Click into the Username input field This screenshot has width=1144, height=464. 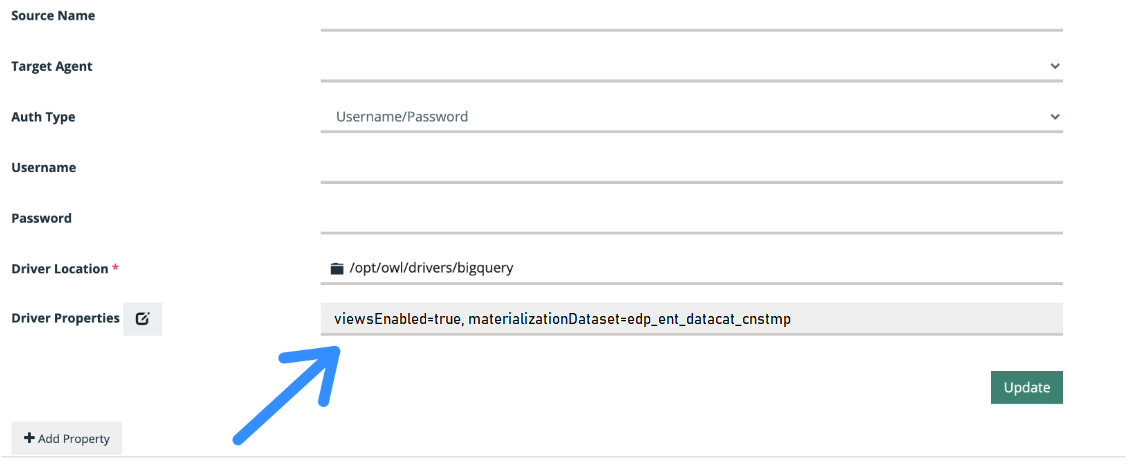690,168
